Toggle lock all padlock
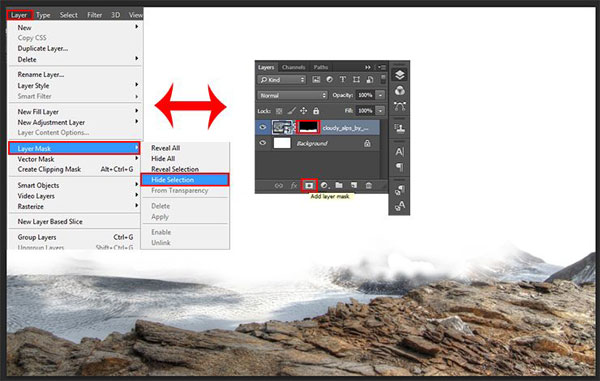This screenshot has width=600, height=381. (x=316, y=111)
